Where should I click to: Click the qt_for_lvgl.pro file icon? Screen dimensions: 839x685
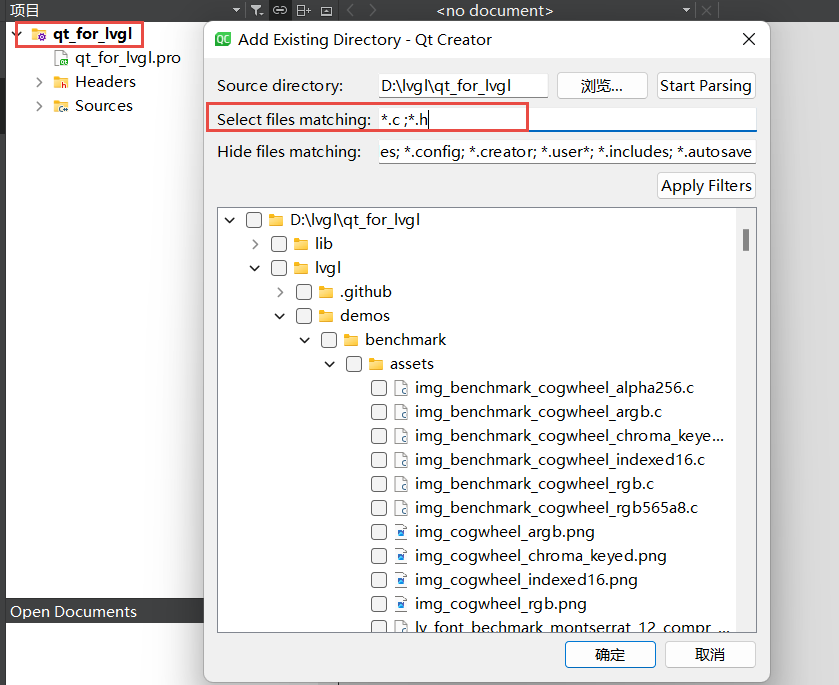coord(60,58)
